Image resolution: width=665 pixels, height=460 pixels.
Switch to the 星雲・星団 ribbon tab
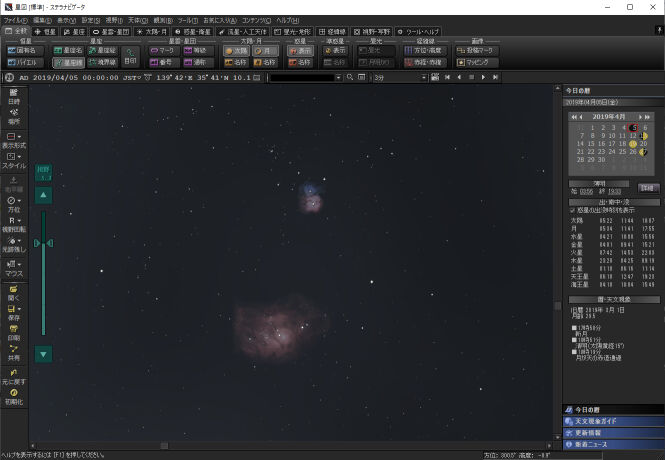coord(111,32)
